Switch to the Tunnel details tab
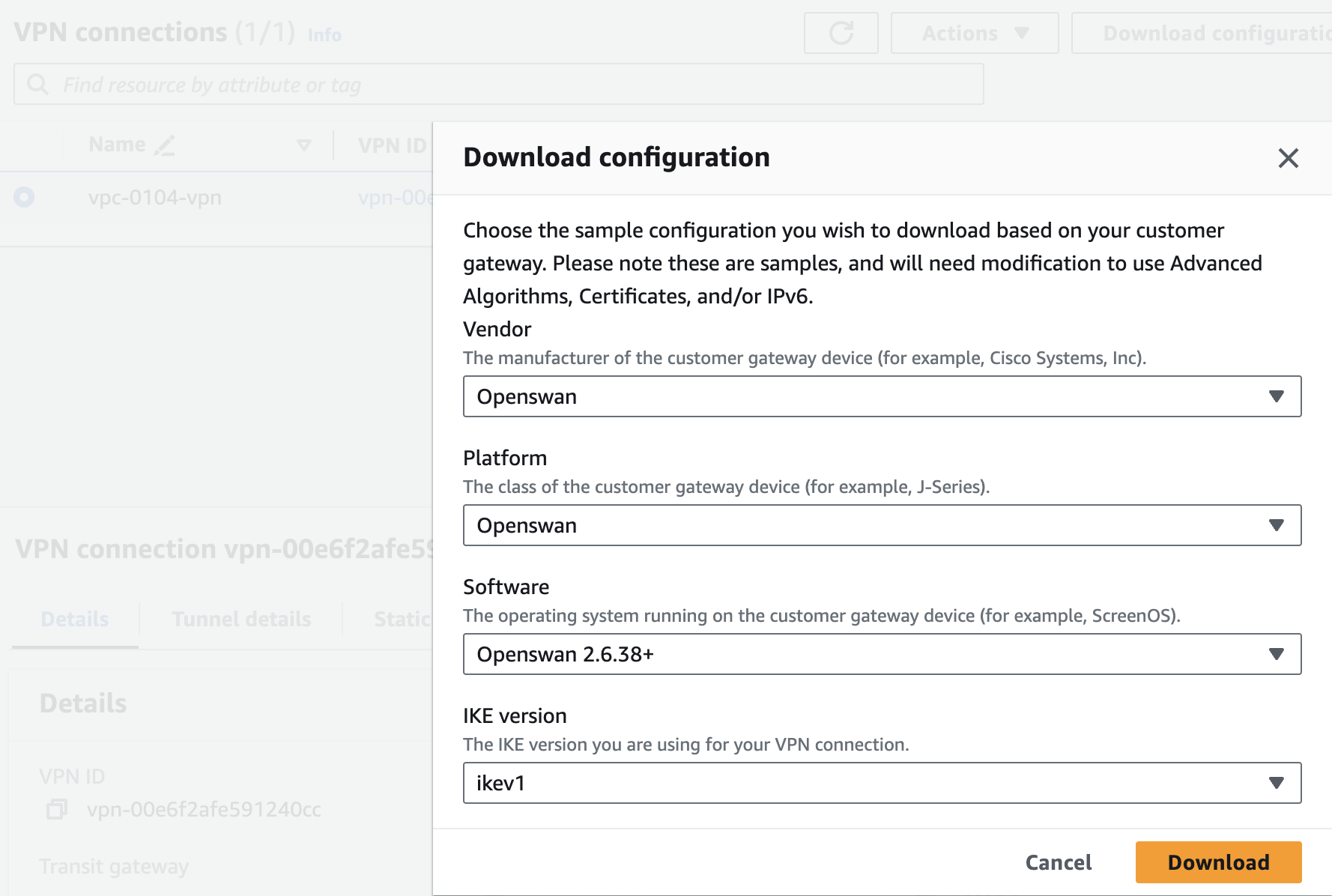This screenshot has width=1332, height=896. [x=241, y=619]
